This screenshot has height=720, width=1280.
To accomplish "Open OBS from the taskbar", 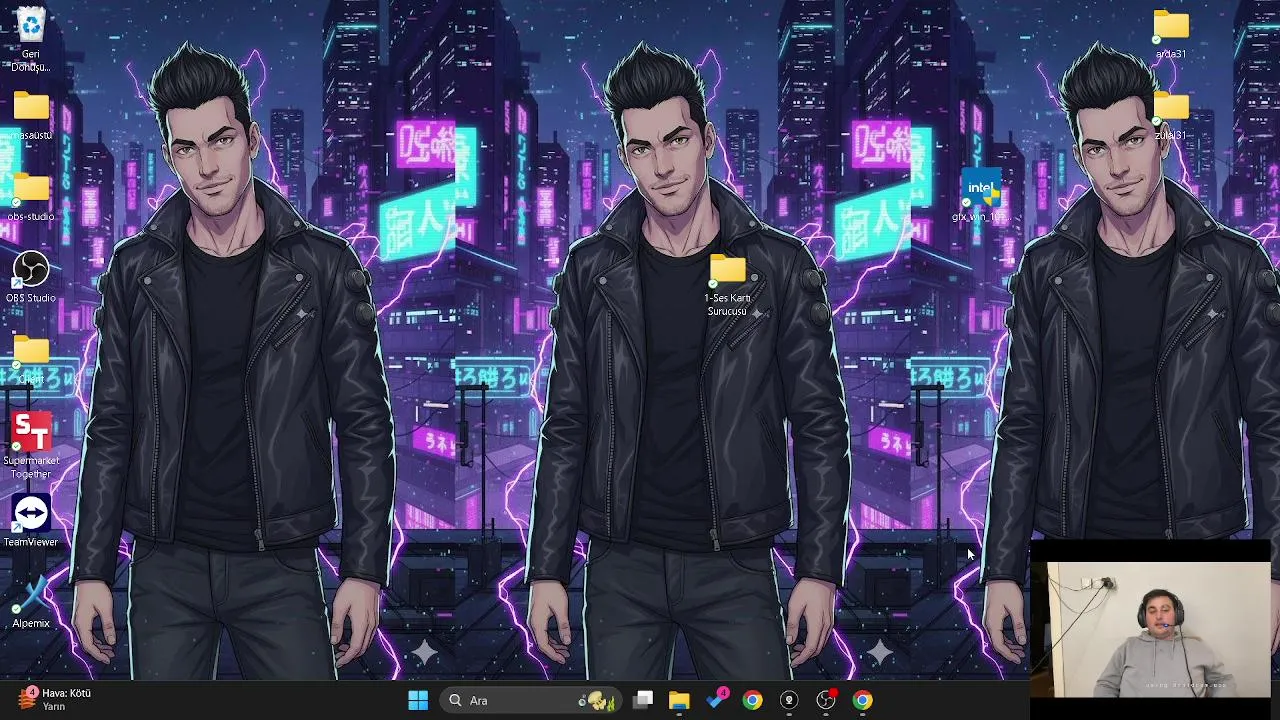I will [x=826, y=700].
